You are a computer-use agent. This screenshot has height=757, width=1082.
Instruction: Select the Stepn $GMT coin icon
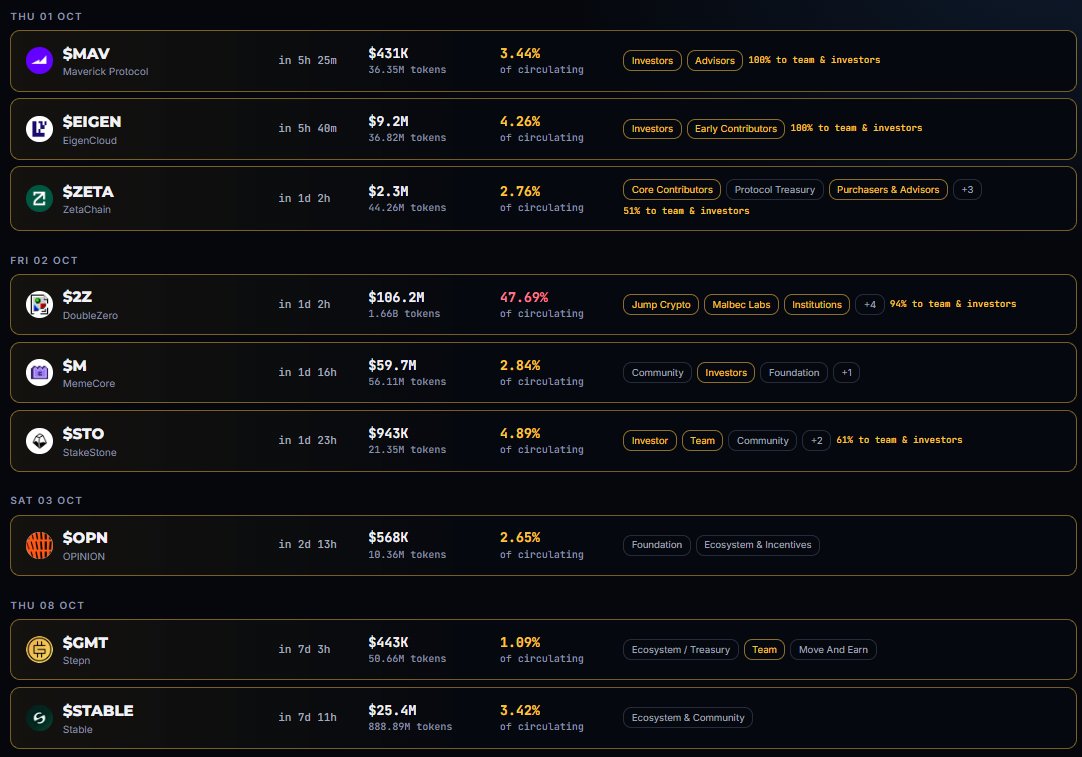pyautogui.click(x=39, y=649)
